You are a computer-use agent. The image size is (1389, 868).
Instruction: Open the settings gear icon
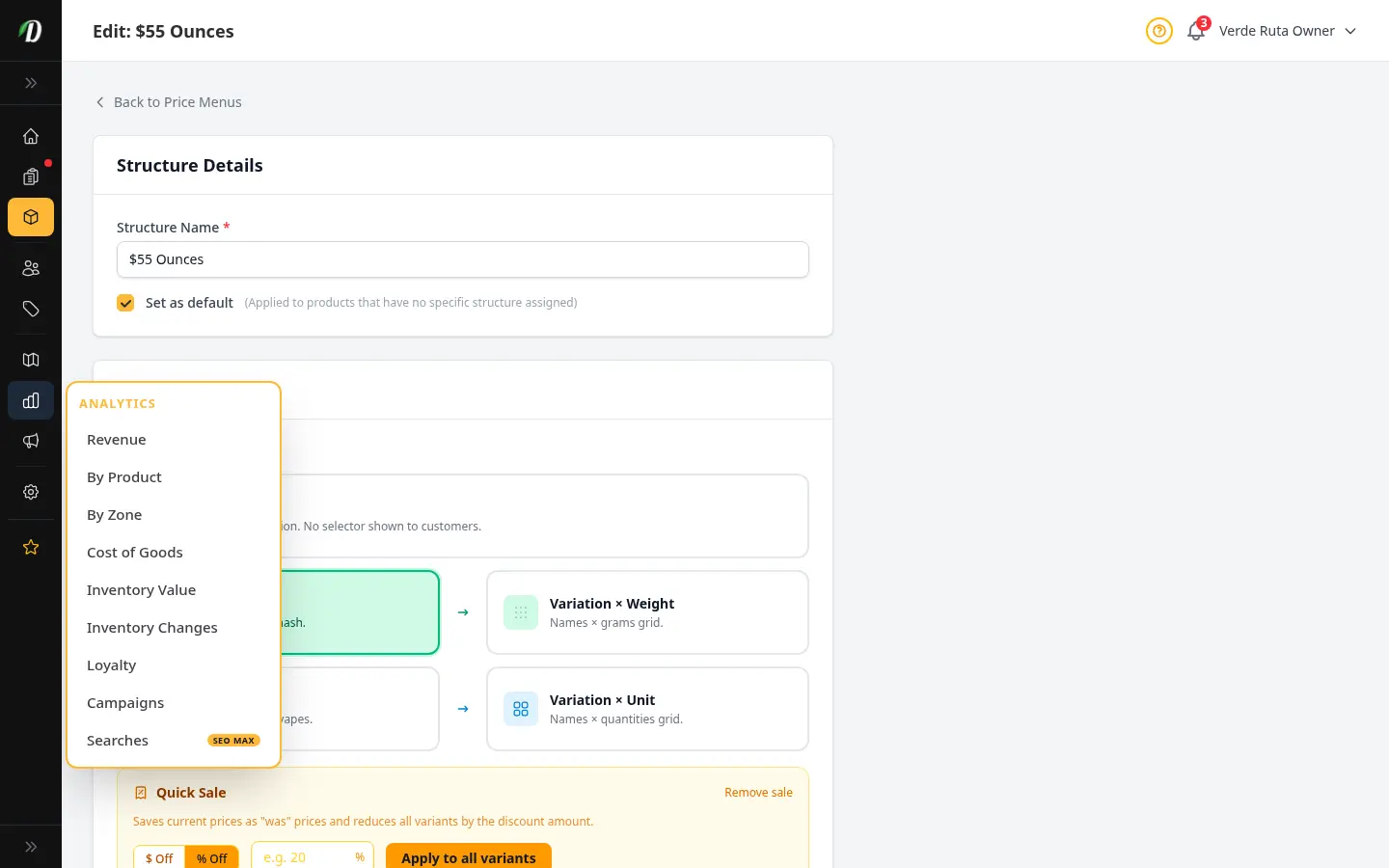coord(31,492)
